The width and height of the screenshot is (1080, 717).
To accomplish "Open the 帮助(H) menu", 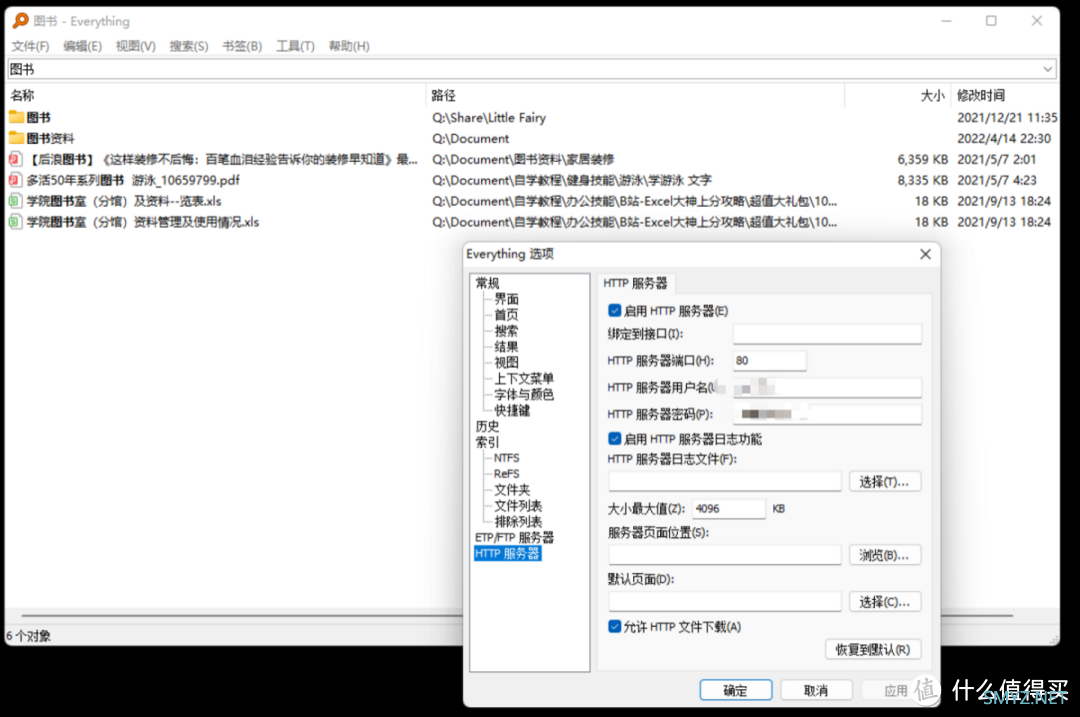I will [349, 46].
